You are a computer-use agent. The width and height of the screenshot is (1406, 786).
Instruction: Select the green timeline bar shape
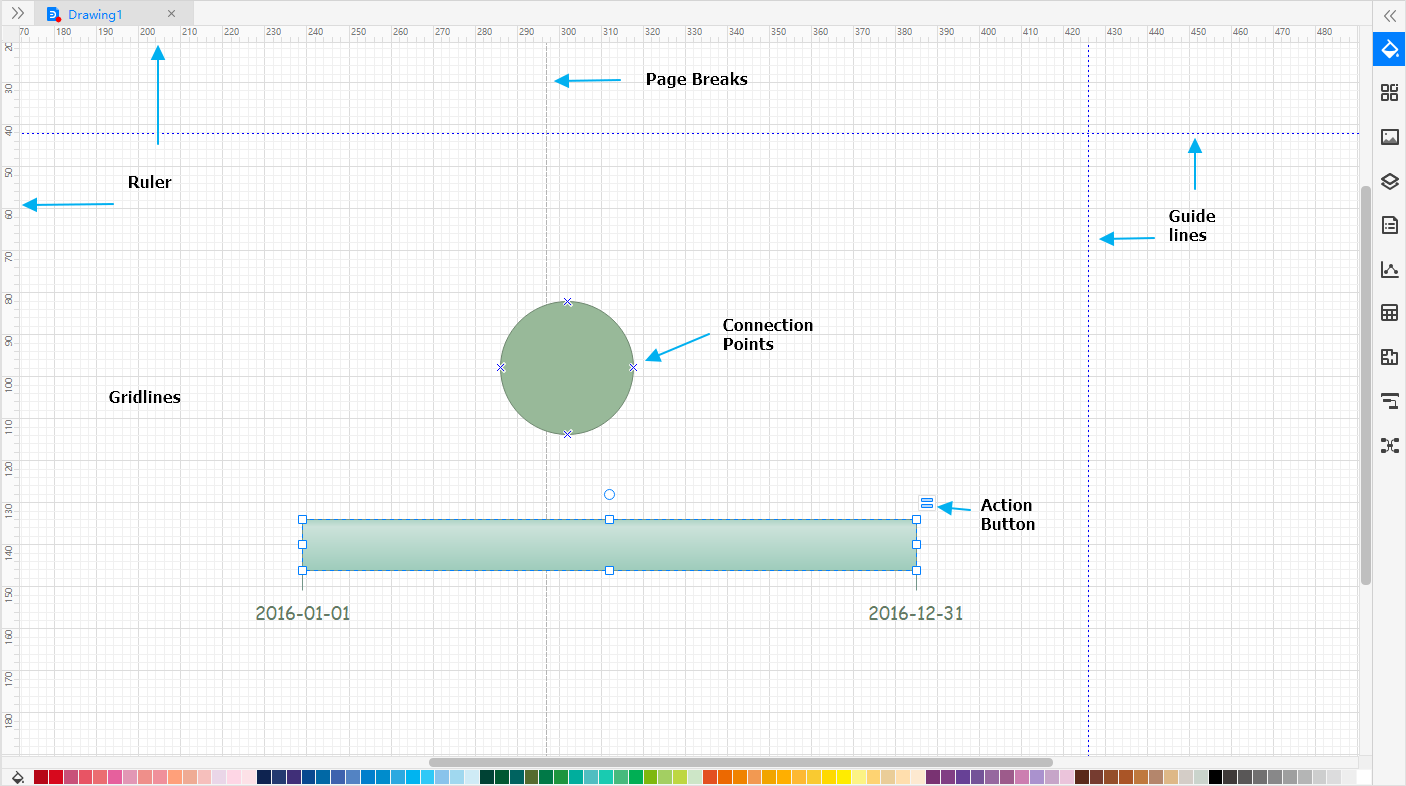(x=609, y=545)
